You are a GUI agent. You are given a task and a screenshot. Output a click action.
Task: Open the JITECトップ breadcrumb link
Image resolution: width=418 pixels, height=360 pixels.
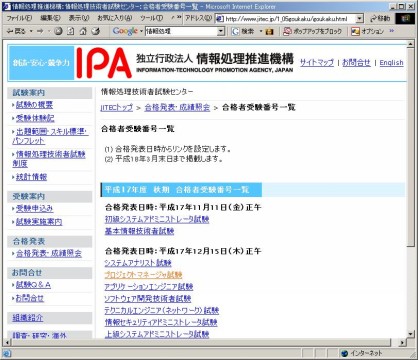[117, 107]
